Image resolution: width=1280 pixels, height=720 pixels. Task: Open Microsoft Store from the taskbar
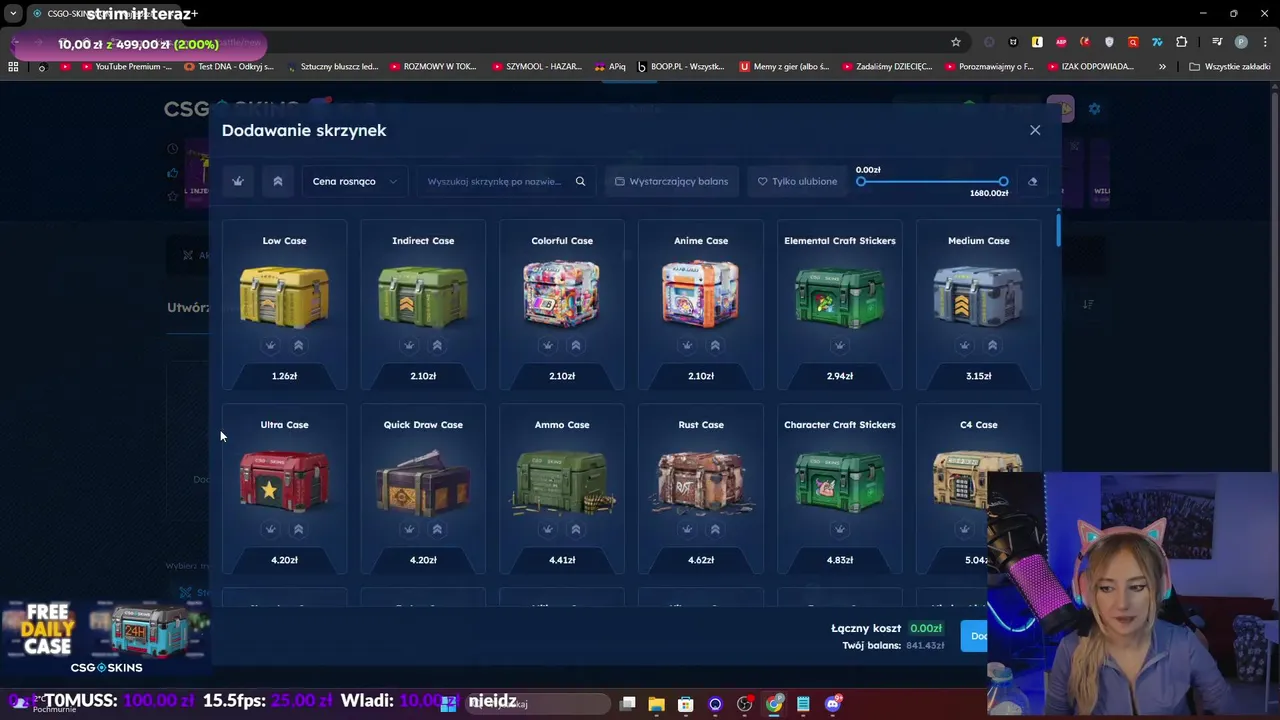(686, 704)
